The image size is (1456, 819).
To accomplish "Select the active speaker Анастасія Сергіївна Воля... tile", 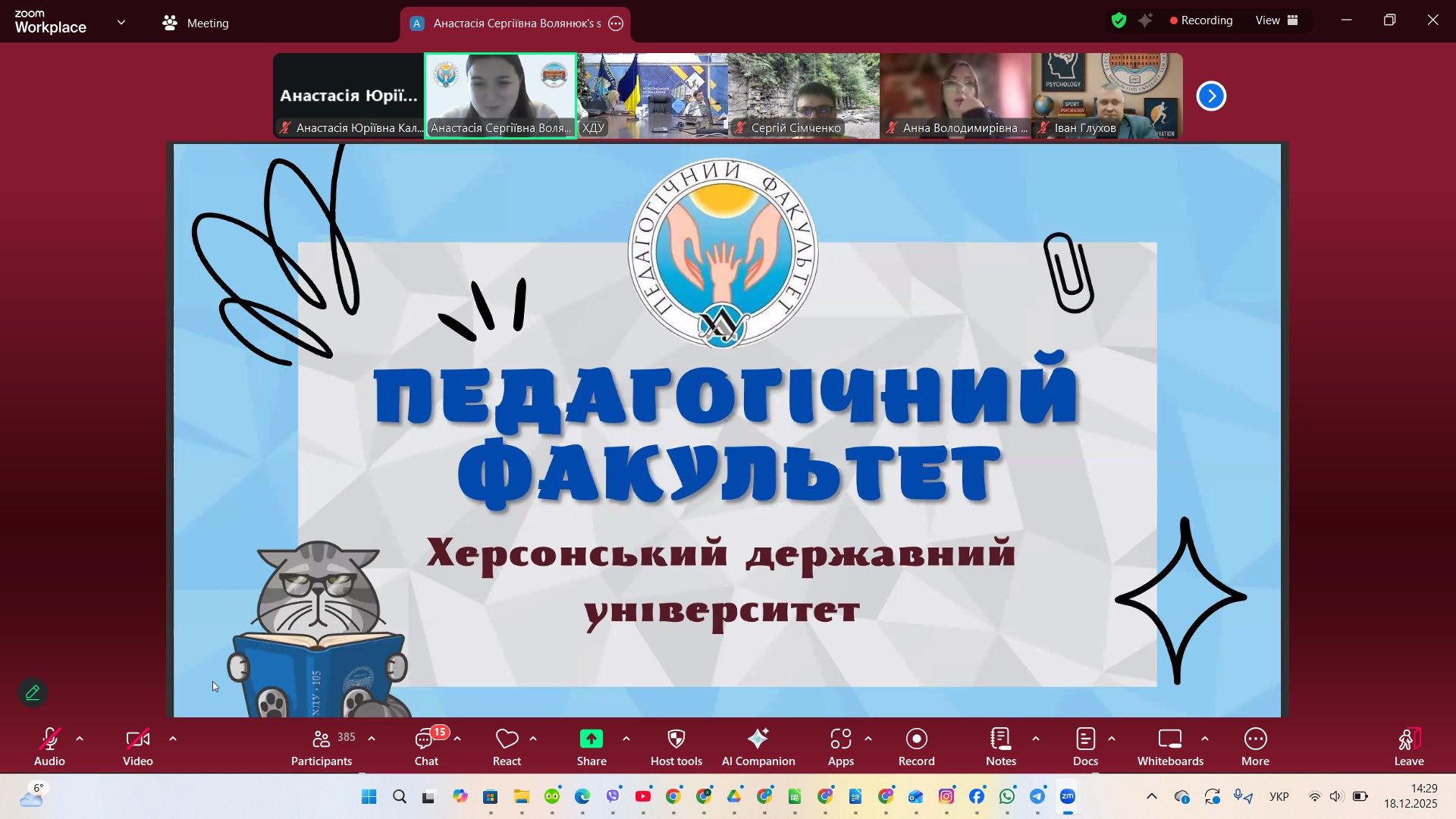I will click(x=500, y=96).
